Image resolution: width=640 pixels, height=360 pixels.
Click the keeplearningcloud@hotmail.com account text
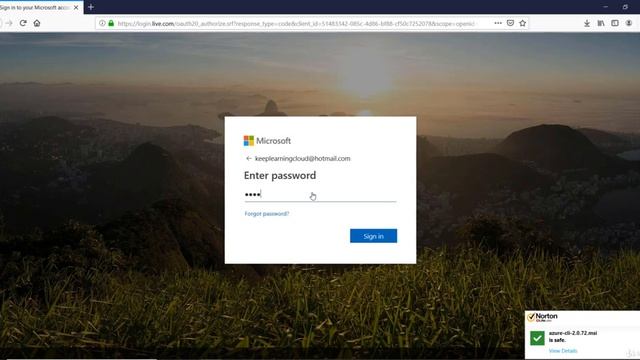click(x=302, y=158)
